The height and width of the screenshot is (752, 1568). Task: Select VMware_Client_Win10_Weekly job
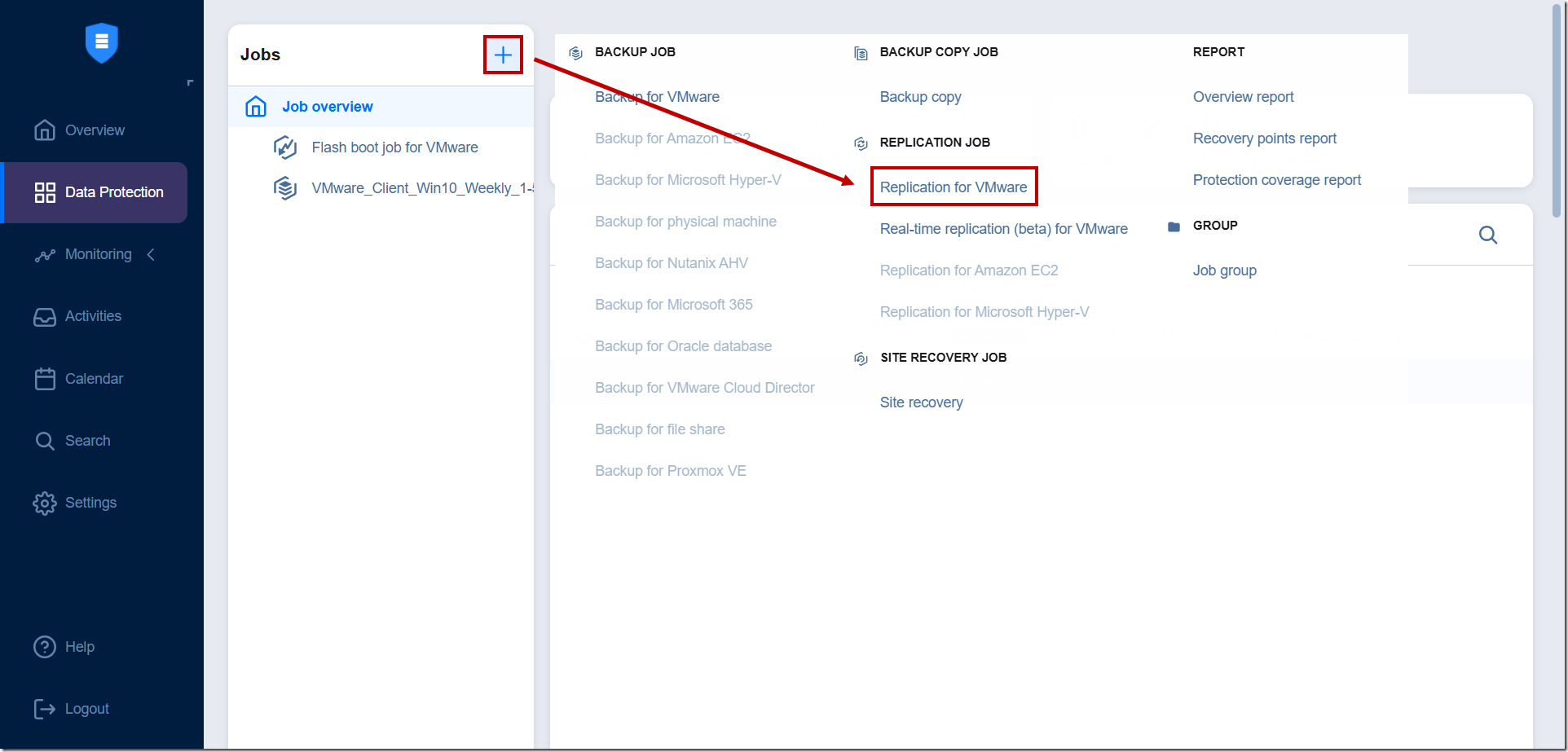click(422, 188)
